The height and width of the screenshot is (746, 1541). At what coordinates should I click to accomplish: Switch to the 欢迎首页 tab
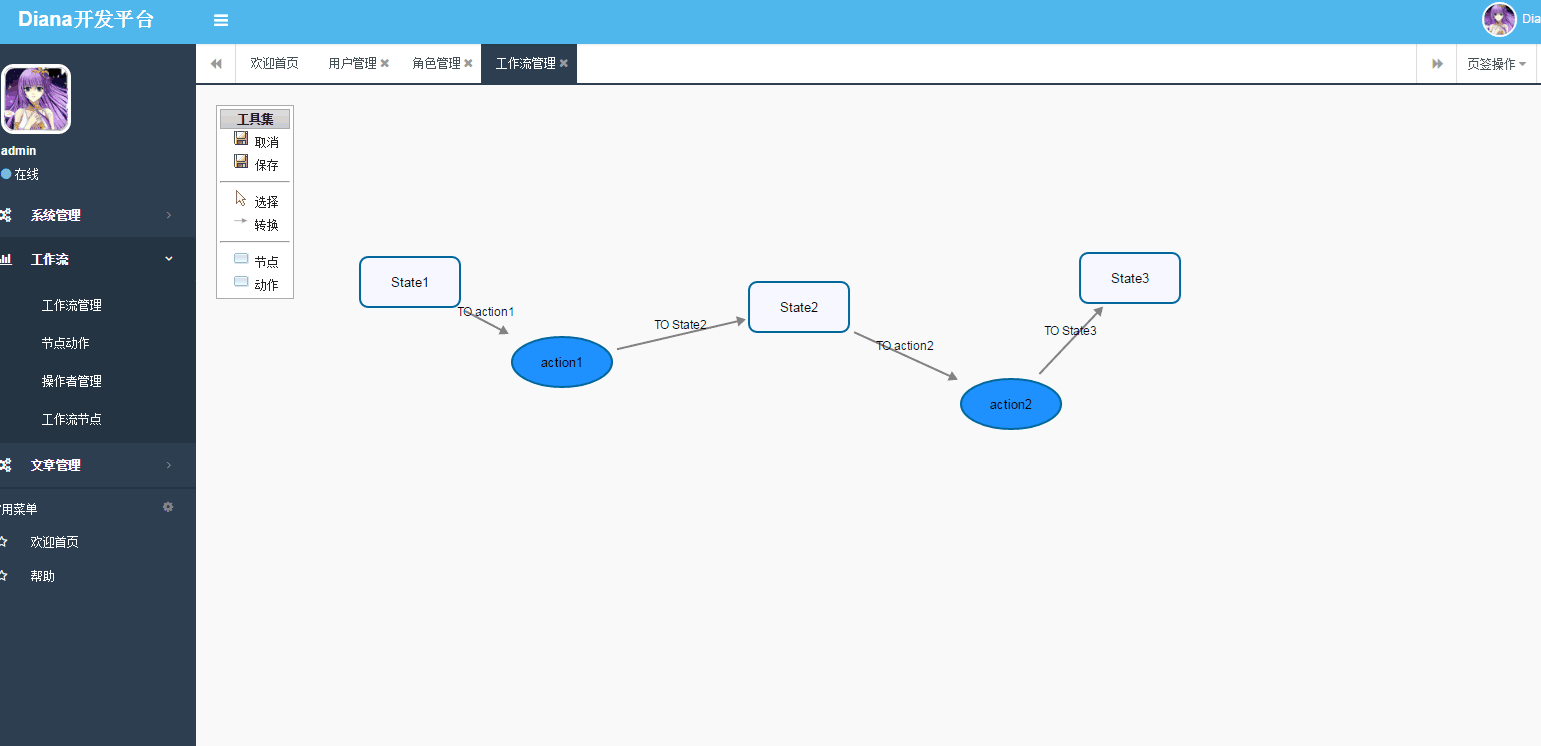pyautogui.click(x=274, y=63)
